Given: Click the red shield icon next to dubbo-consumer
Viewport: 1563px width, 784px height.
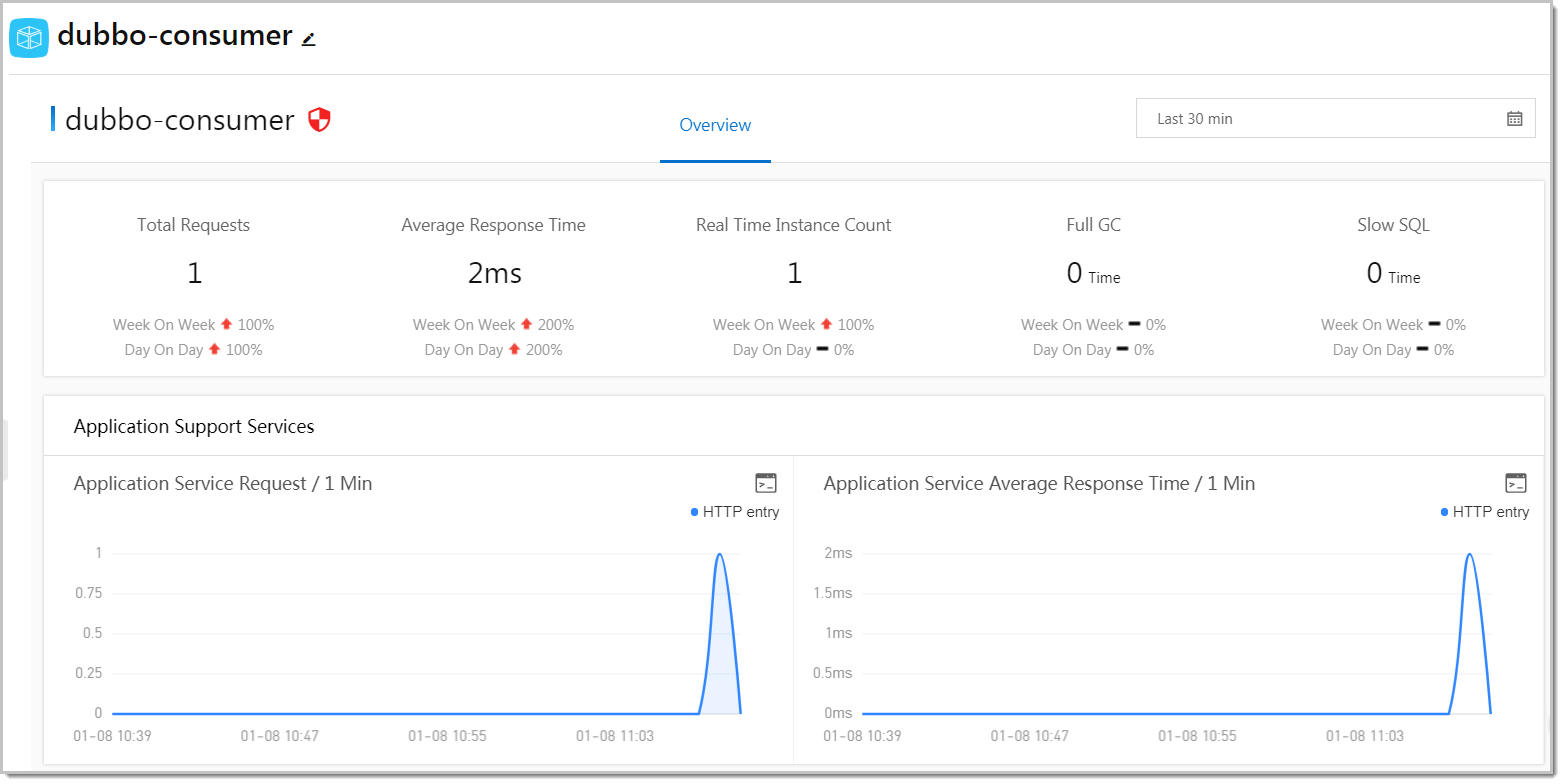Looking at the screenshot, I should [319, 120].
